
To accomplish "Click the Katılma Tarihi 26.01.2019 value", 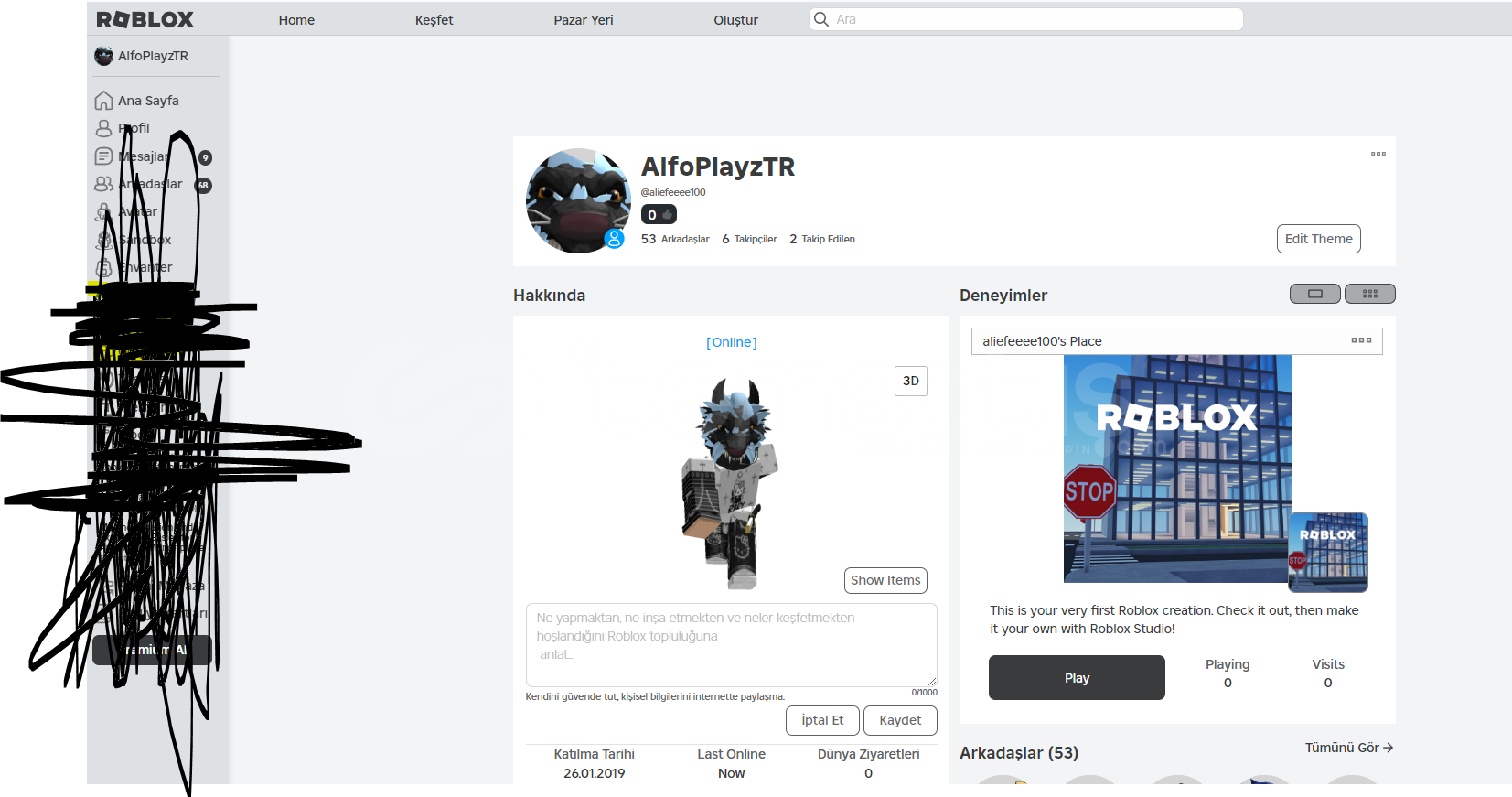I will [595, 773].
